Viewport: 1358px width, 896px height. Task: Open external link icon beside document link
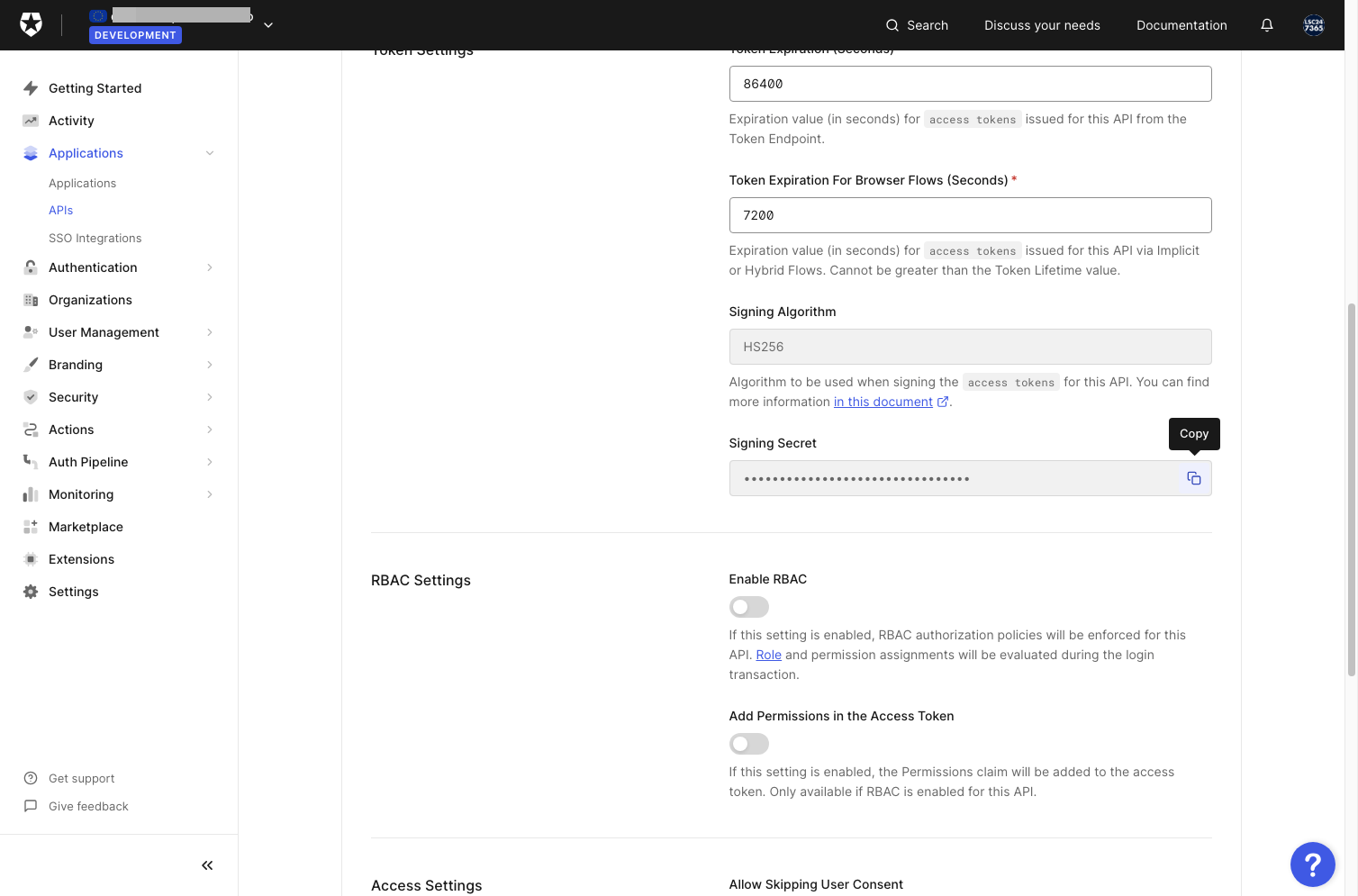coord(943,402)
